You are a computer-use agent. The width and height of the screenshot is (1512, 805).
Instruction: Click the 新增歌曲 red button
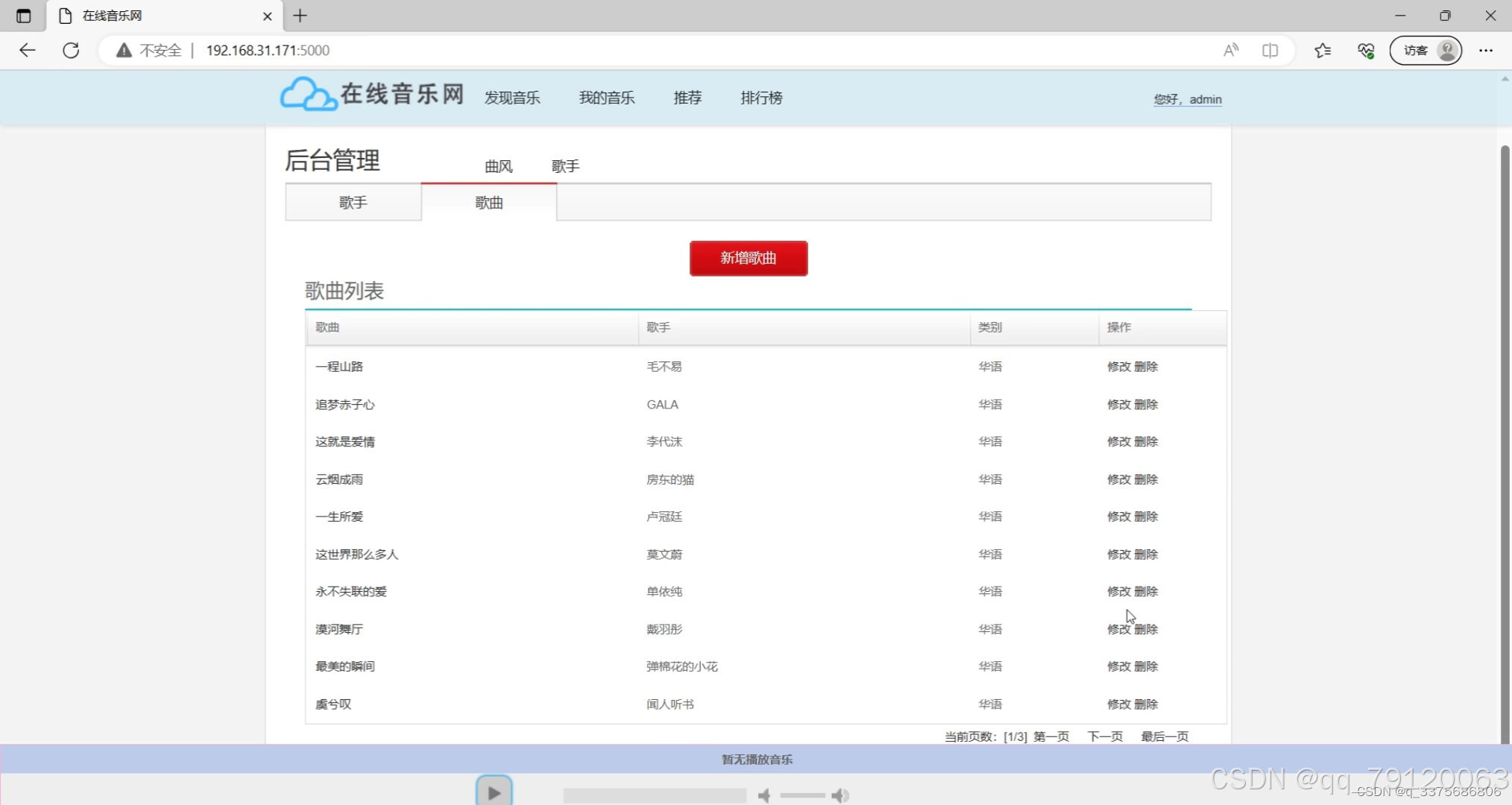[748, 258]
